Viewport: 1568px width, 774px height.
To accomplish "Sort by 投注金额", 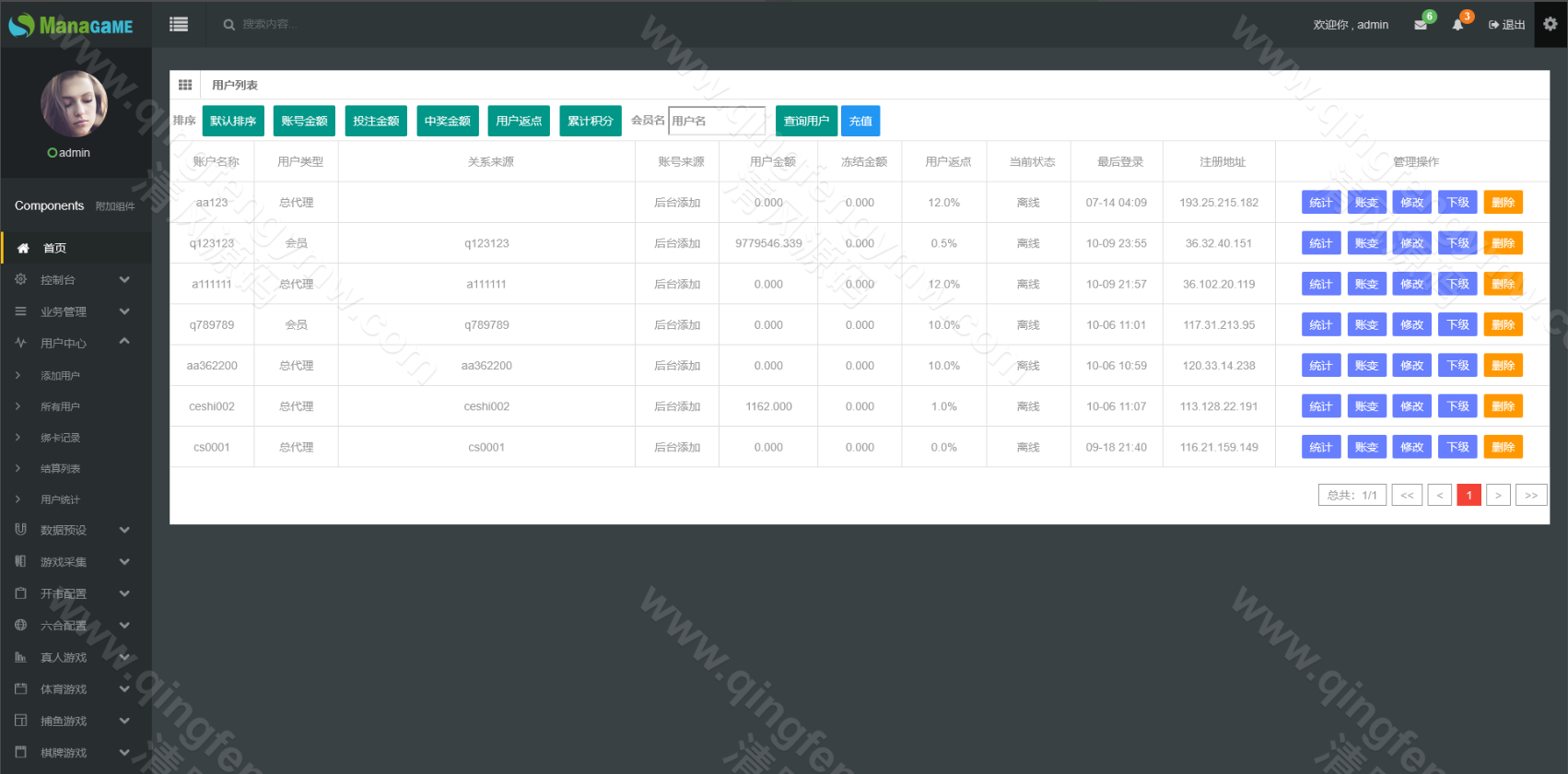I will tap(376, 121).
